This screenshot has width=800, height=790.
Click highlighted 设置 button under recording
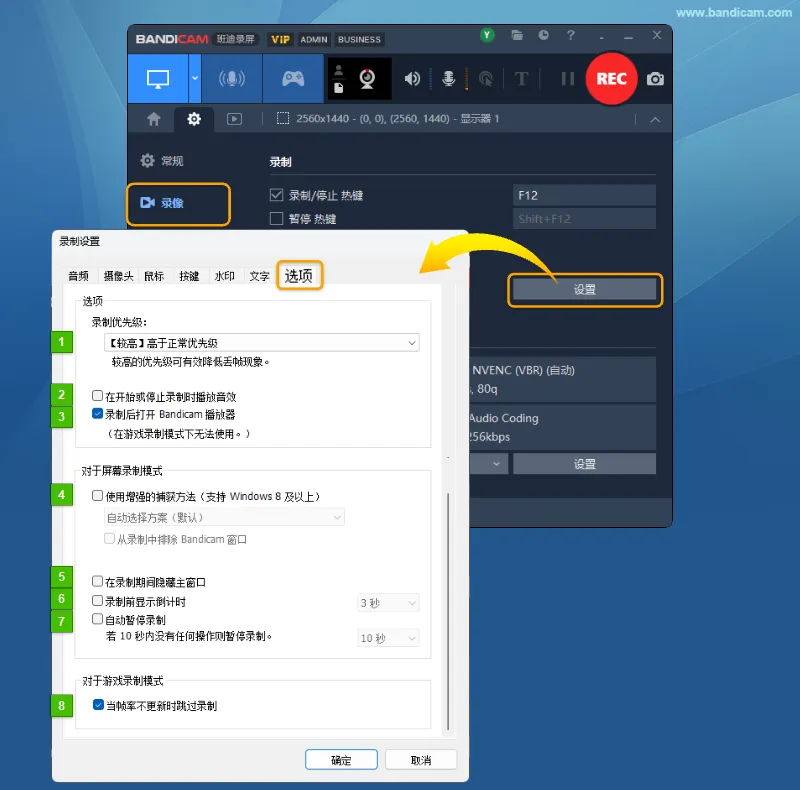coord(585,290)
